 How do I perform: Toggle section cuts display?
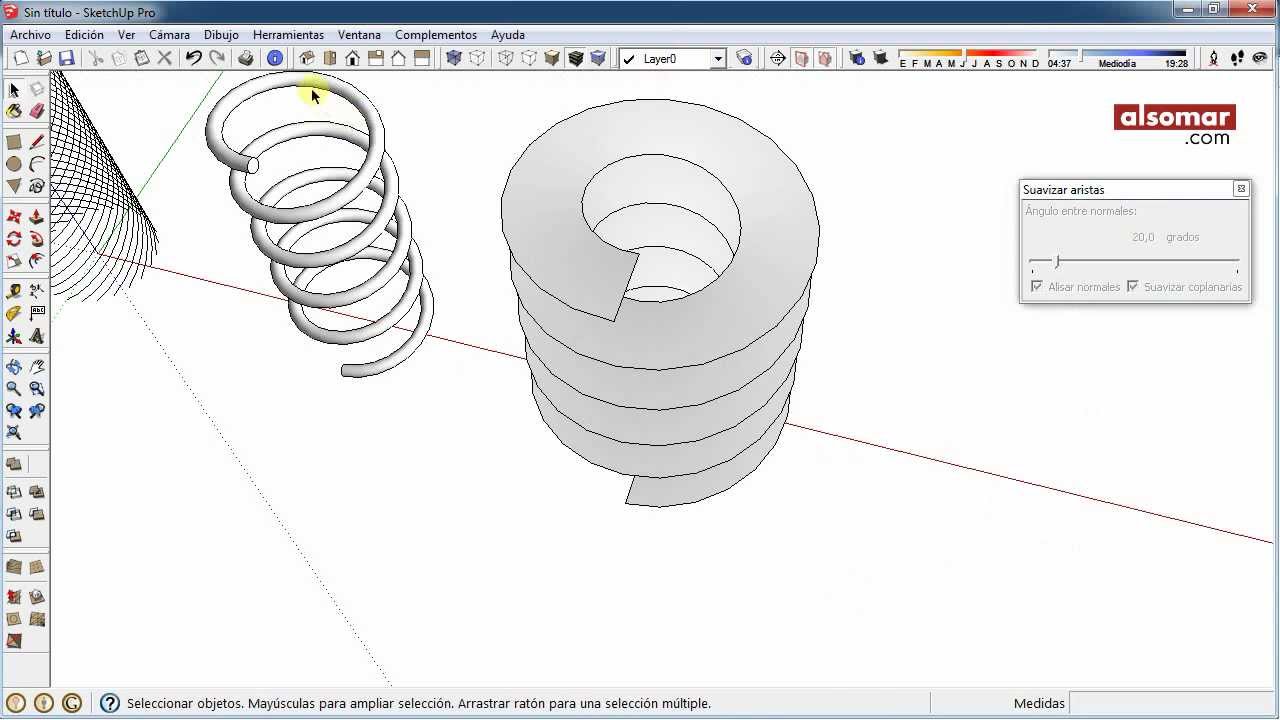[825, 59]
